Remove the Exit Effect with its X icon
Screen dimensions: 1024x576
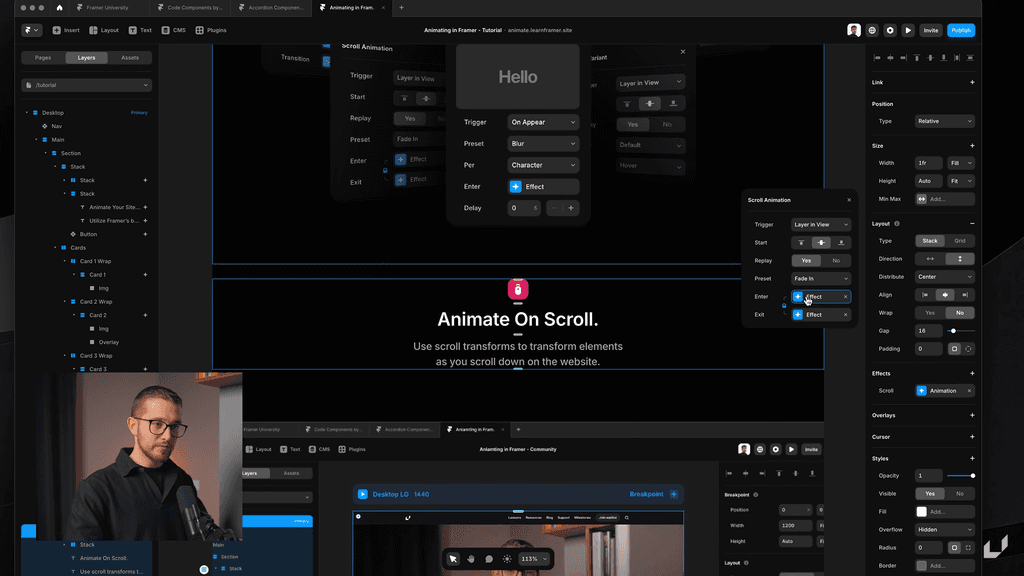pos(845,314)
